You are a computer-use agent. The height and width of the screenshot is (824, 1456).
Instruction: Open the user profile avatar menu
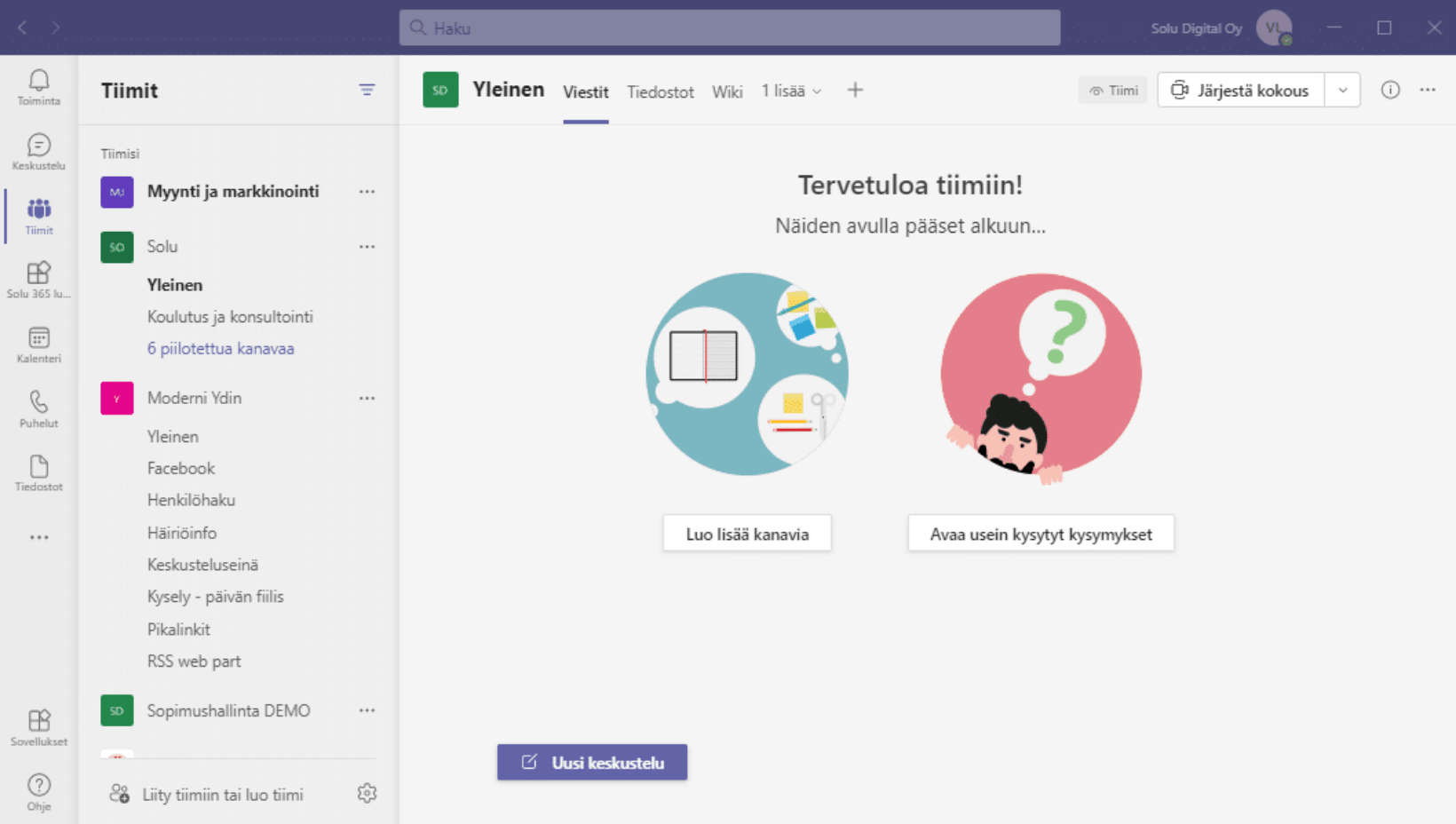coord(1274,28)
